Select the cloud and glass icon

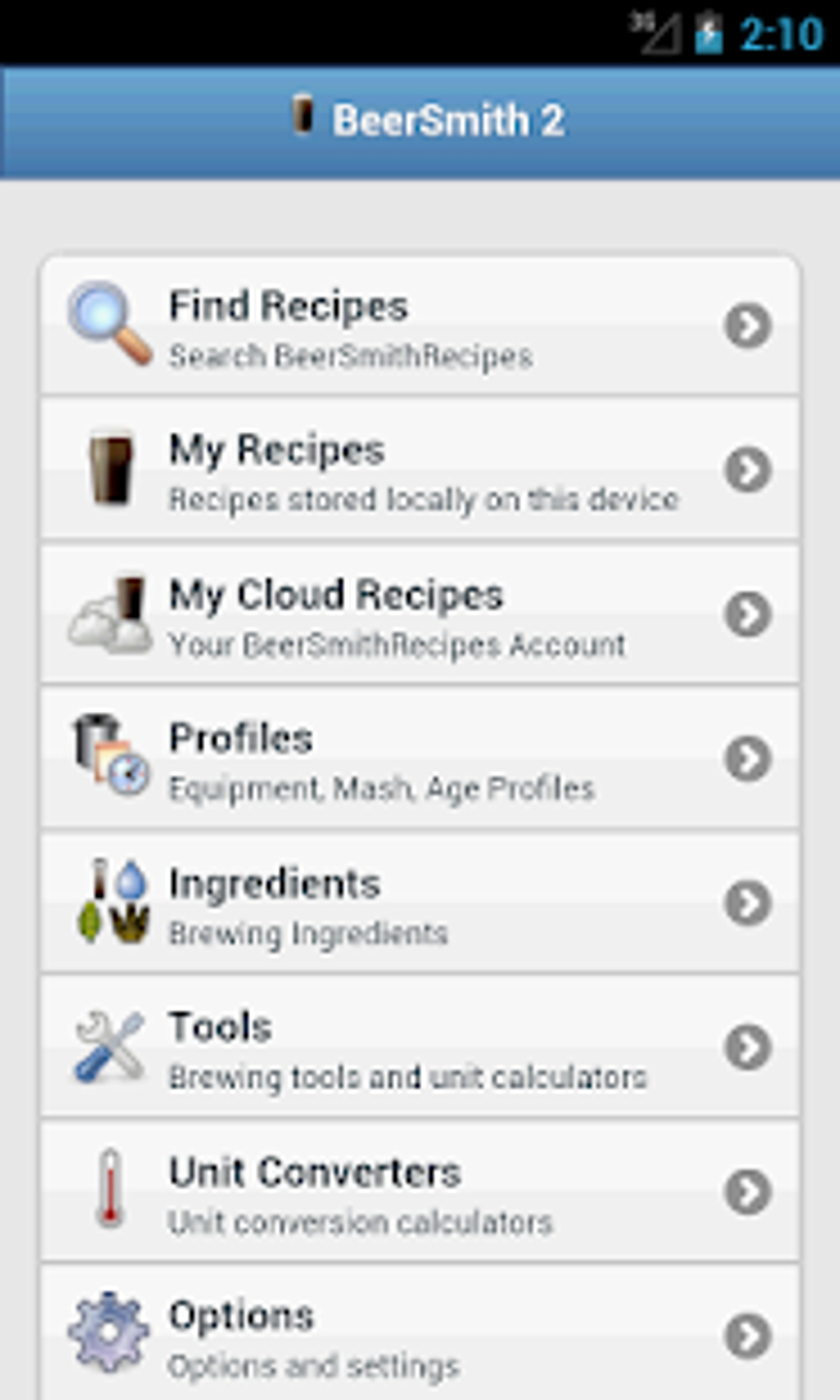[111, 614]
